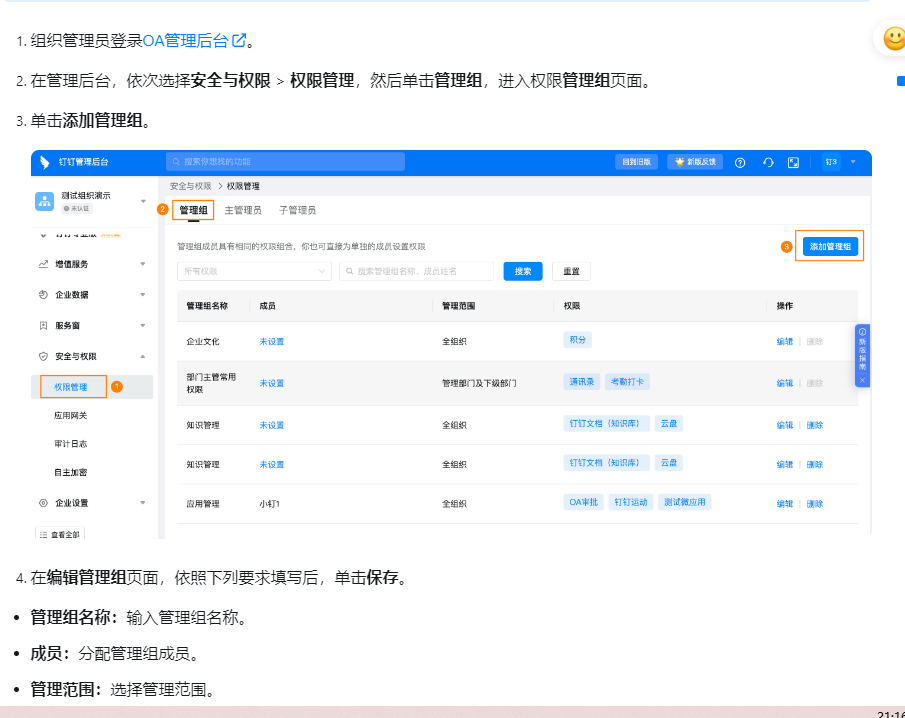Click the 服务窗 icon
This screenshot has width=905, height=718.
tap(43, 326)
